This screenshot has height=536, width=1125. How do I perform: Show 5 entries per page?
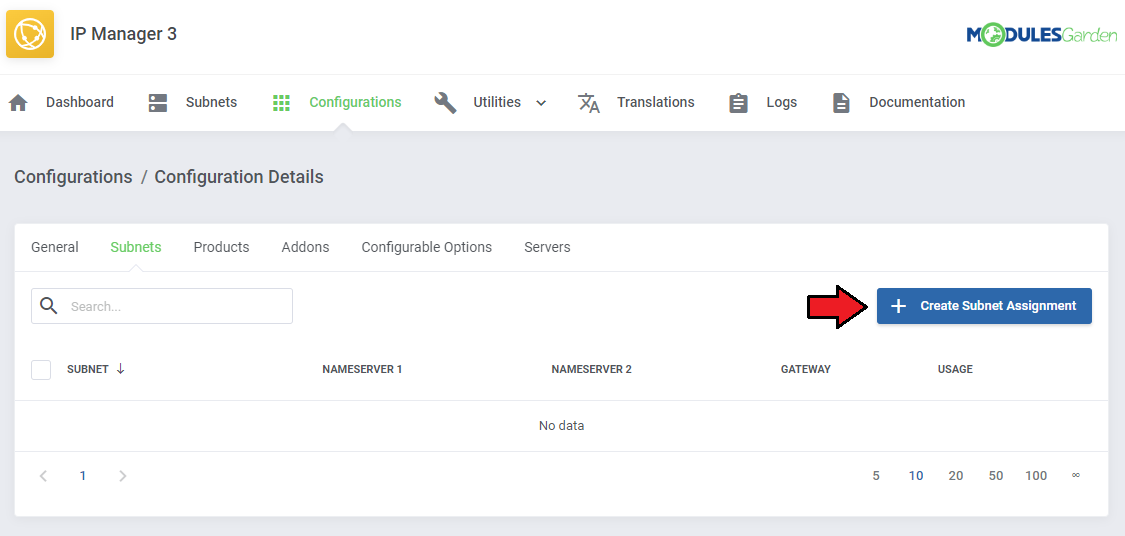point(876,475)
